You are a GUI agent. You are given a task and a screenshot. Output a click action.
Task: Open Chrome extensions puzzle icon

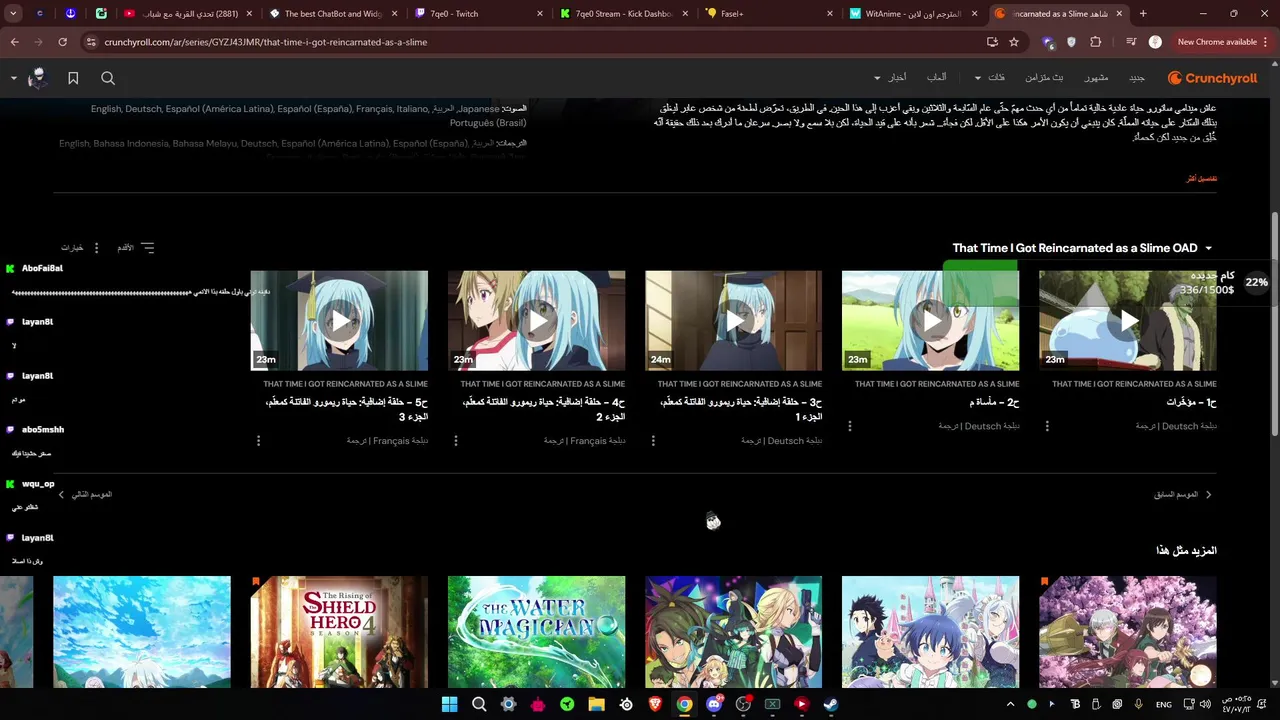pyautogui.click(x=1095, y=42)
